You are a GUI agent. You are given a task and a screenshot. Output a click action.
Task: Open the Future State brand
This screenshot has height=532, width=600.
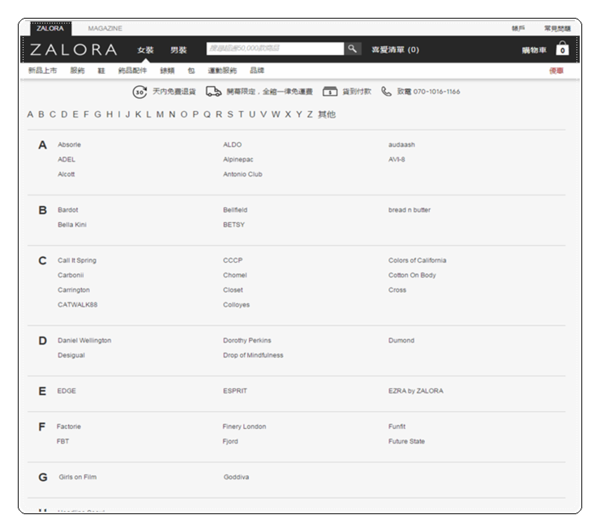pos(406,441)
